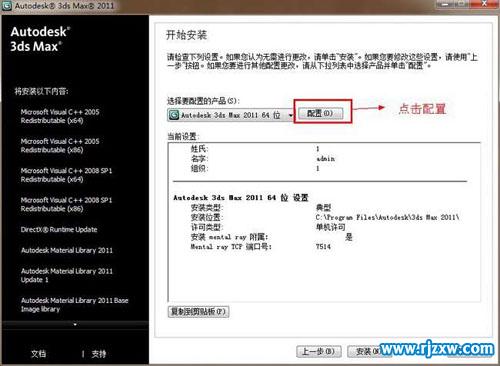Select Visual C++ 2008 SP1 Redistributable (x86)
Screen dimensions: 500x366
pyautogui.click(x=66, y=204)
